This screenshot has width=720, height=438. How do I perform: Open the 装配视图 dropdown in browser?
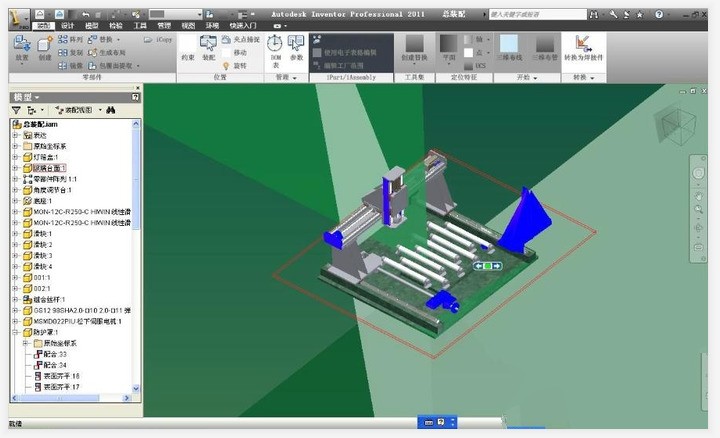tap(75, 109)
